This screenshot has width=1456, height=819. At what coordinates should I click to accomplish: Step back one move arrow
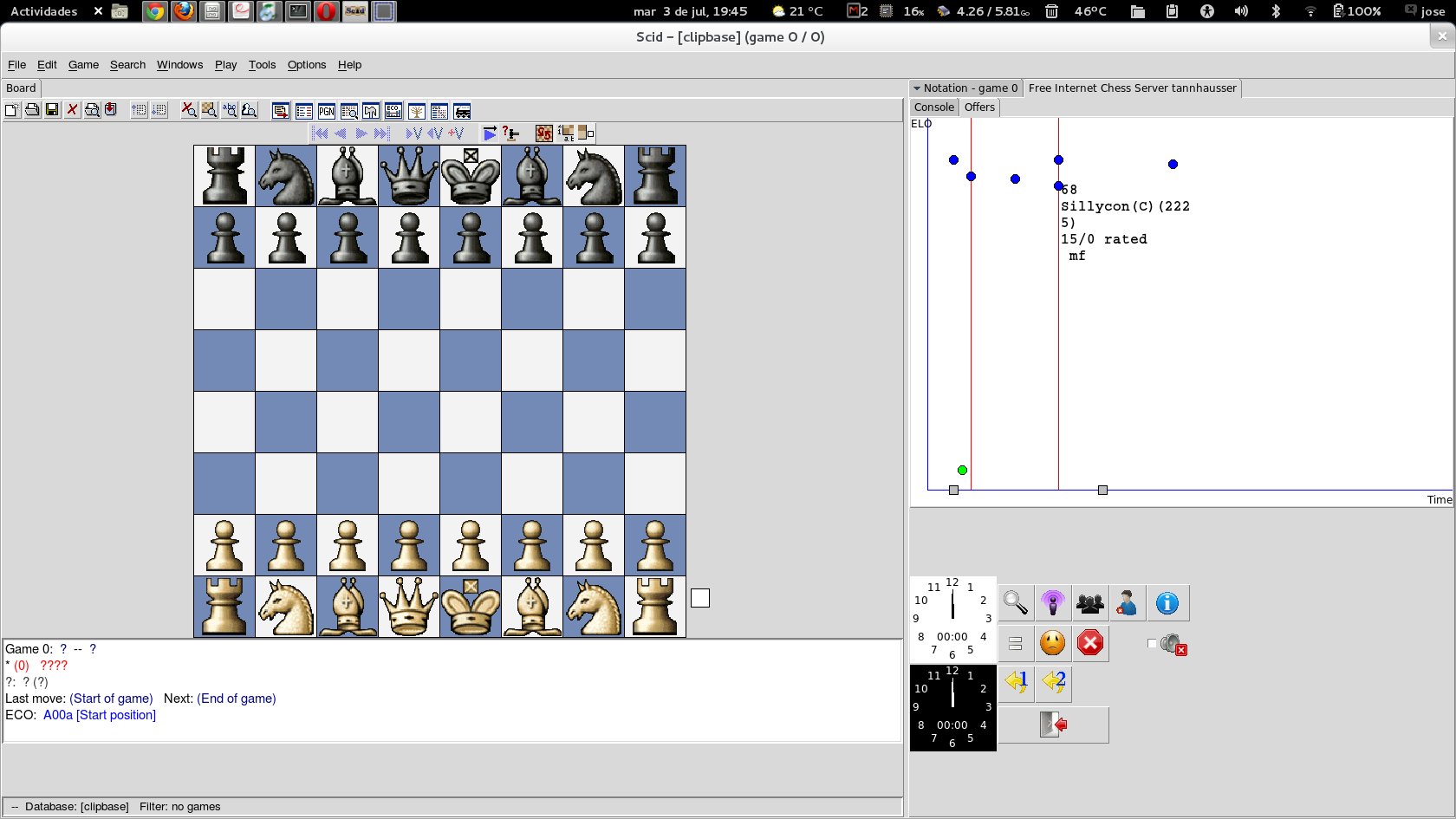click(341, 133)
